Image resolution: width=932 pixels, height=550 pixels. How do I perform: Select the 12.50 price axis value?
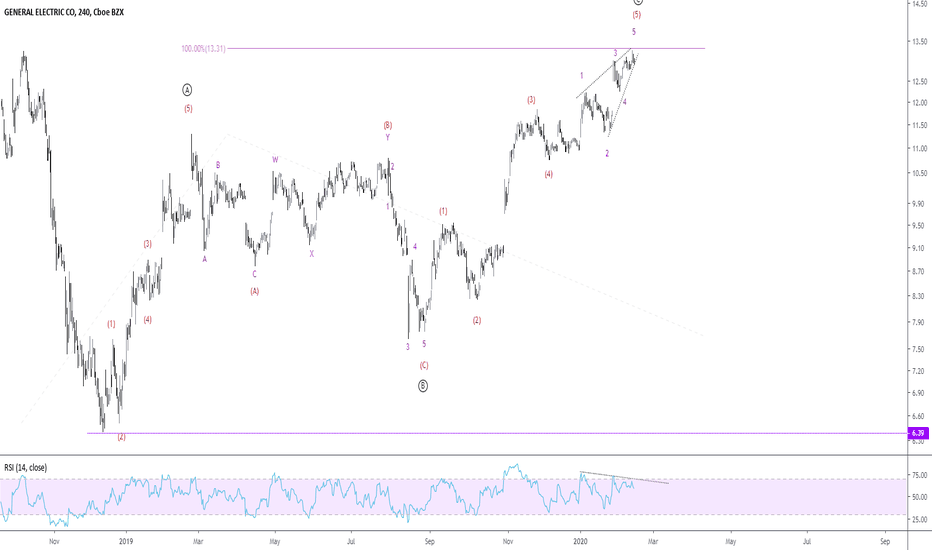(920, 81)
